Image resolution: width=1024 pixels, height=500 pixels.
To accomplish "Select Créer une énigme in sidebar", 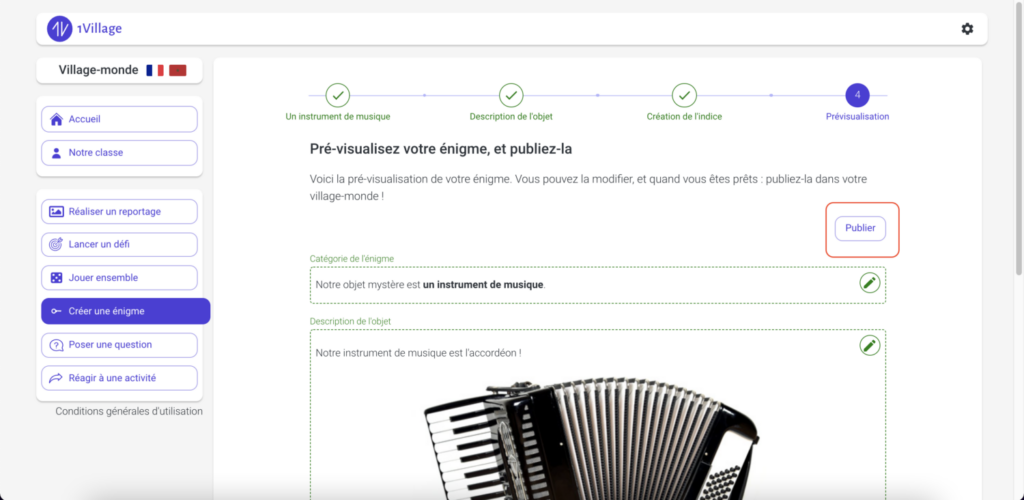I will pyautogui.click(x=125, y=311).
